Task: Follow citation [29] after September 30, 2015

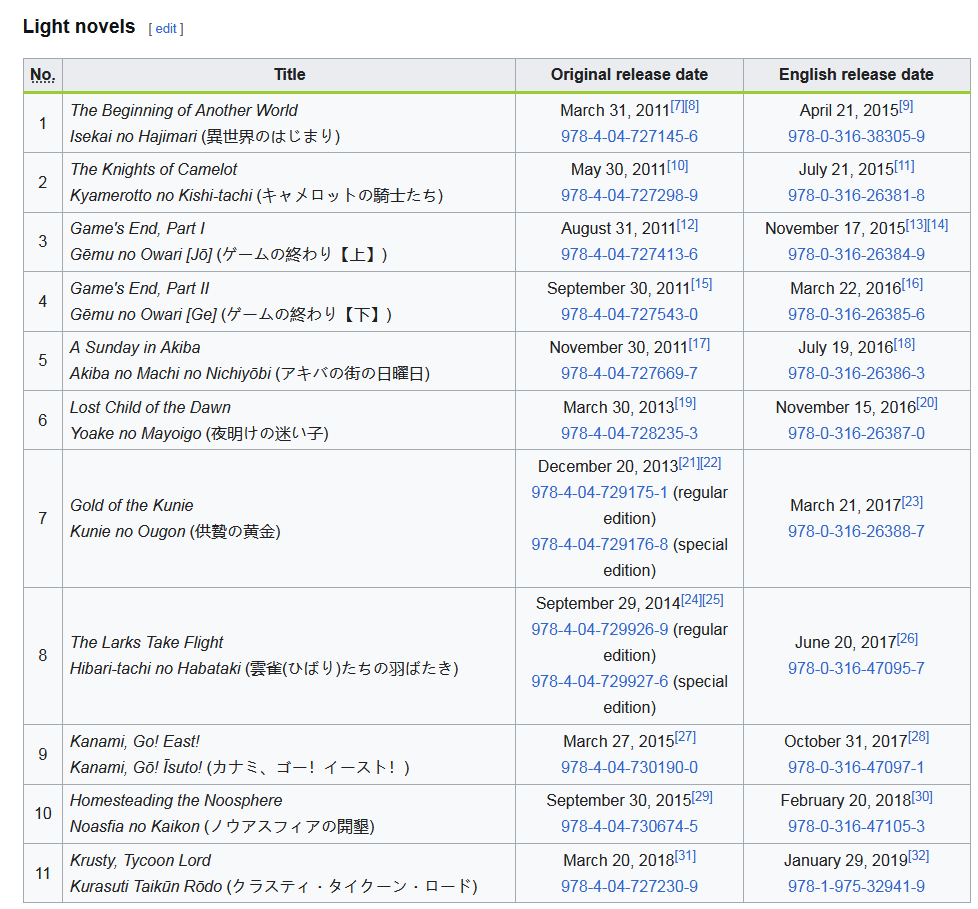Action: click(702, 796)
